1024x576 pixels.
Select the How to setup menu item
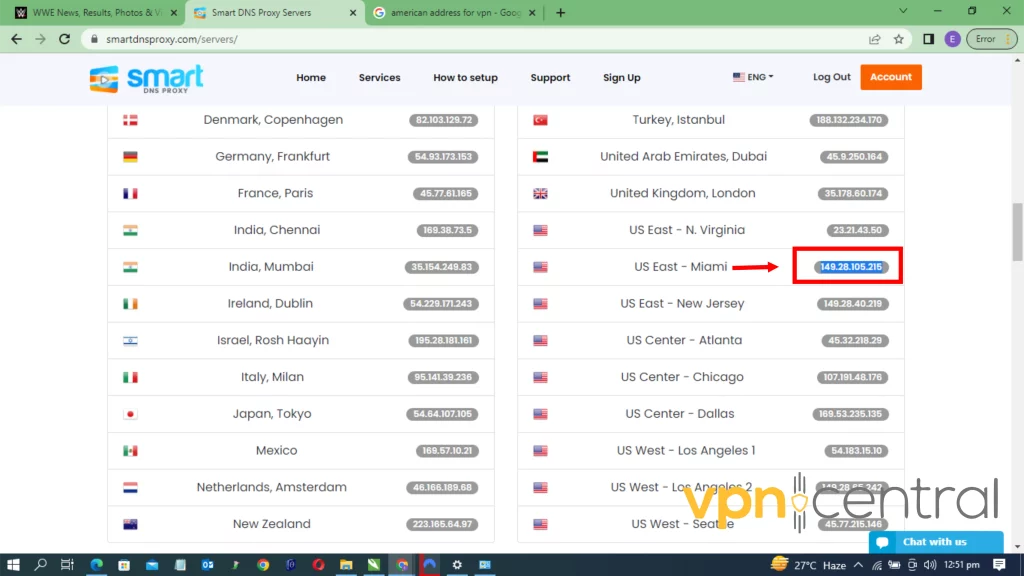click(x=465, y=77)
